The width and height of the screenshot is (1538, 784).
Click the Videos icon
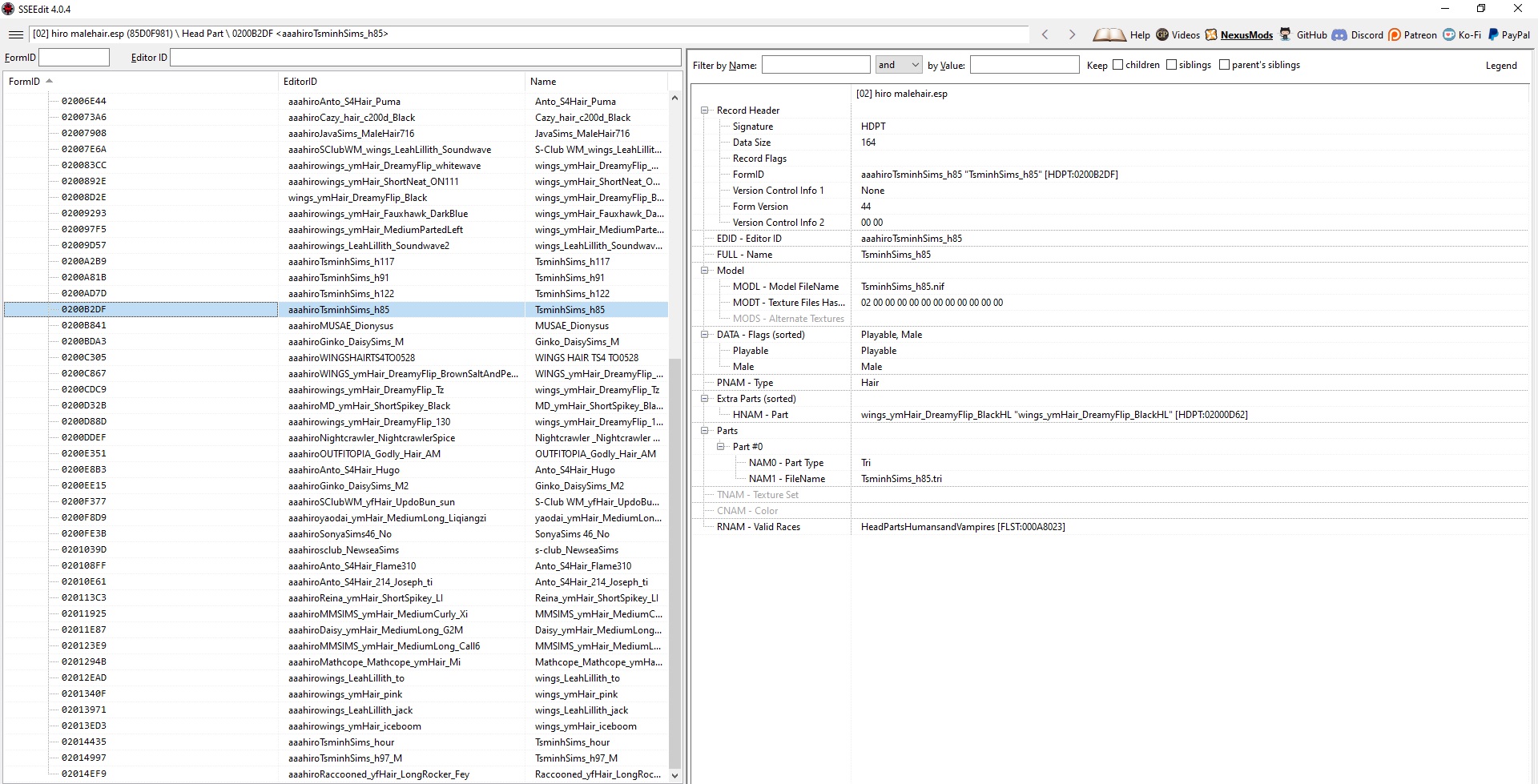click(x=1162, y=34)
